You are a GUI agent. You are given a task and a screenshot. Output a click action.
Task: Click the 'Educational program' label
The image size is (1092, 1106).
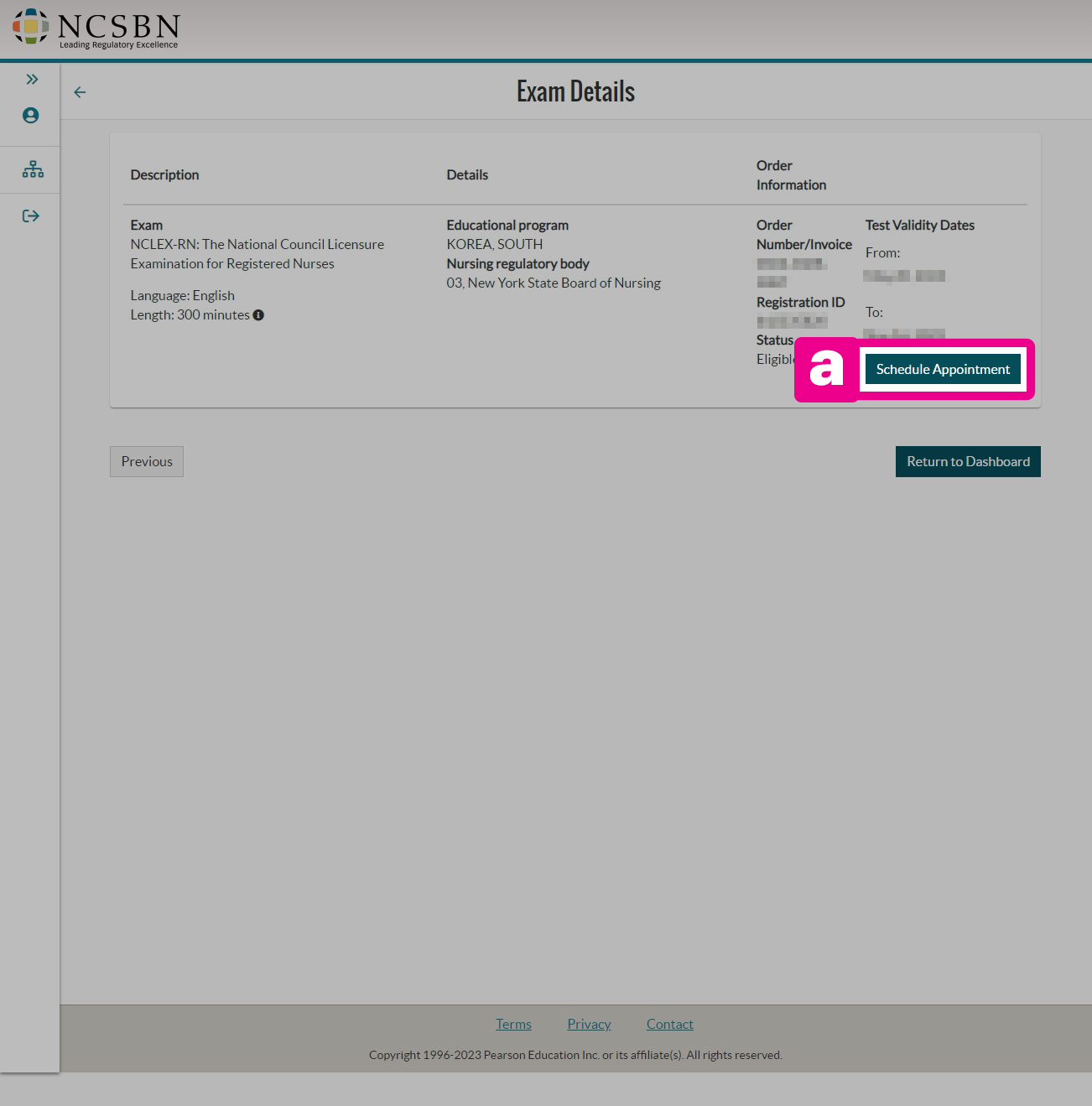(x=507, y=225)
